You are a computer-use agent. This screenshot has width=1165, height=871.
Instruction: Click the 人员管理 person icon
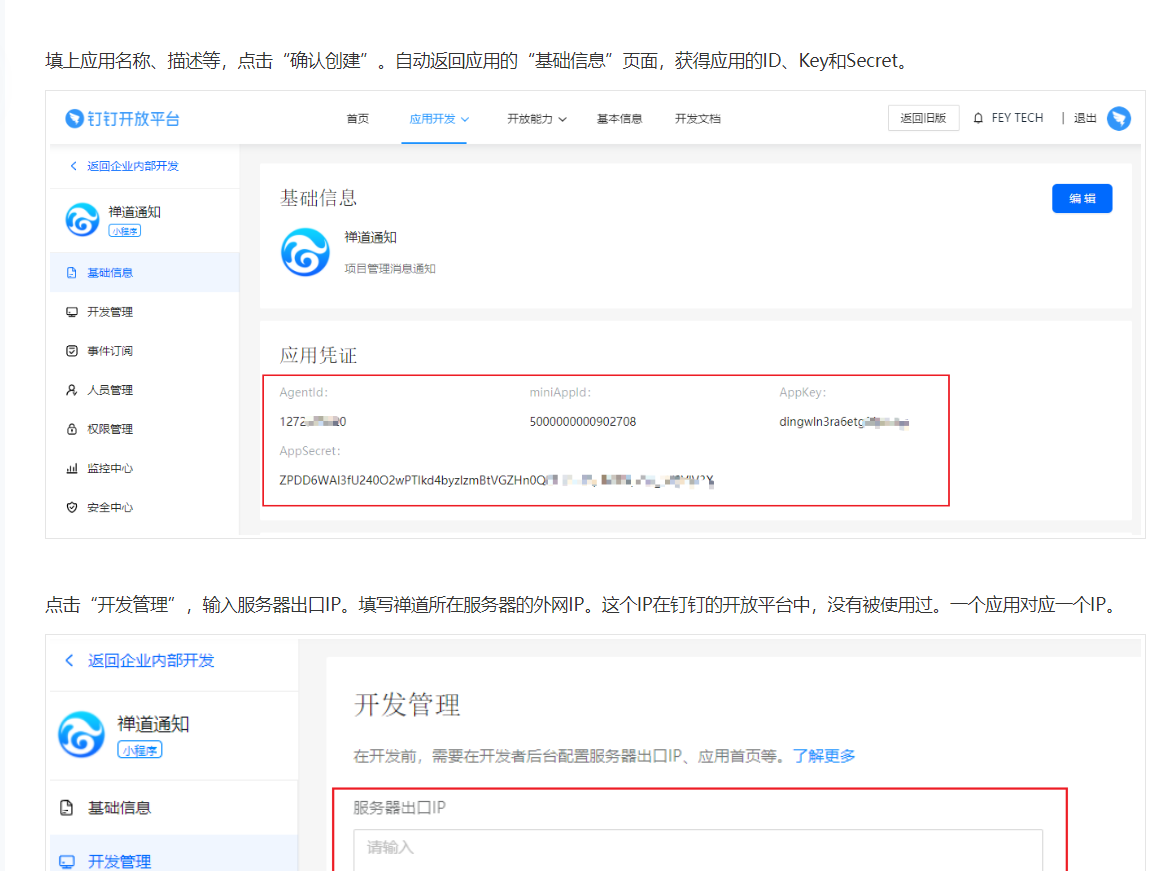click(x=72, y=390)
